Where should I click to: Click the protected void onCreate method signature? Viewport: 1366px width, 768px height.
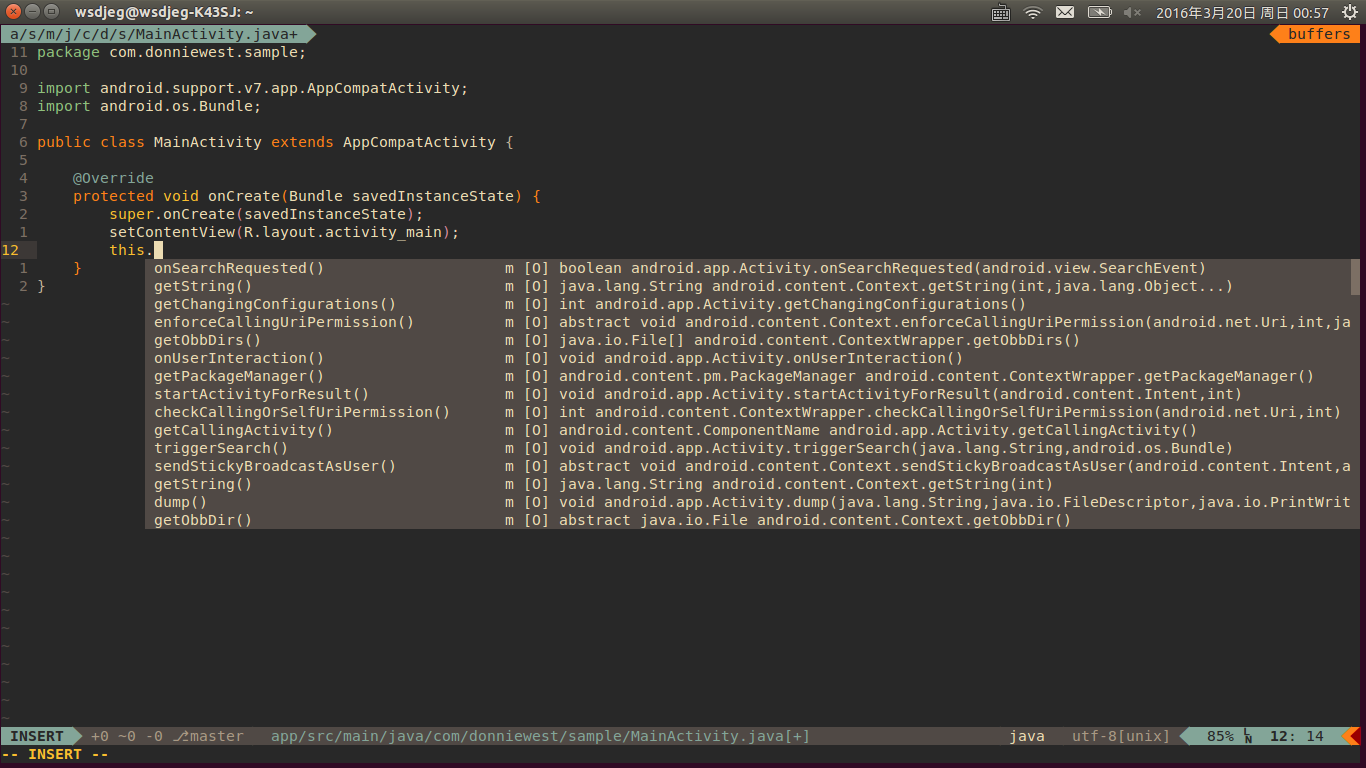click(307, 196)
